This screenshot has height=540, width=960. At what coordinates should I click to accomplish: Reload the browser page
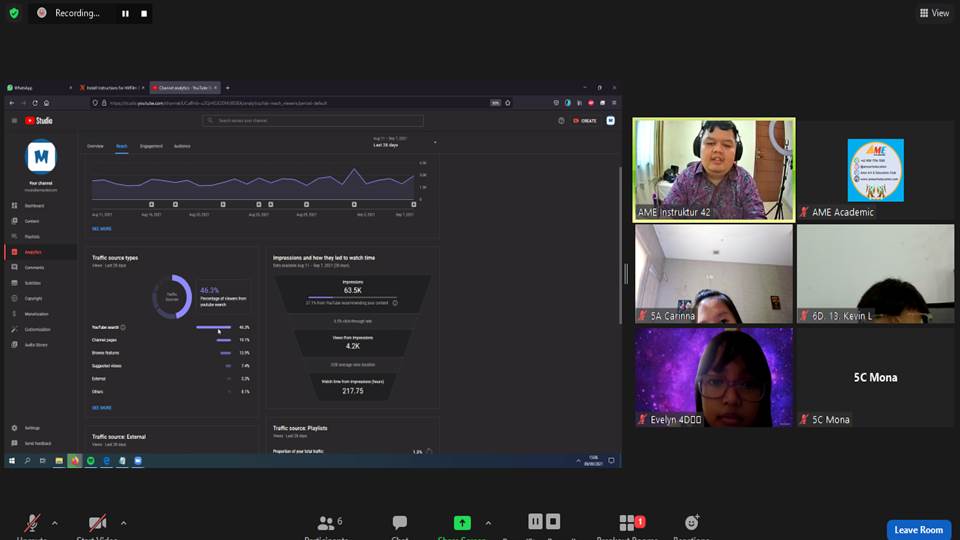pos(35,103)
